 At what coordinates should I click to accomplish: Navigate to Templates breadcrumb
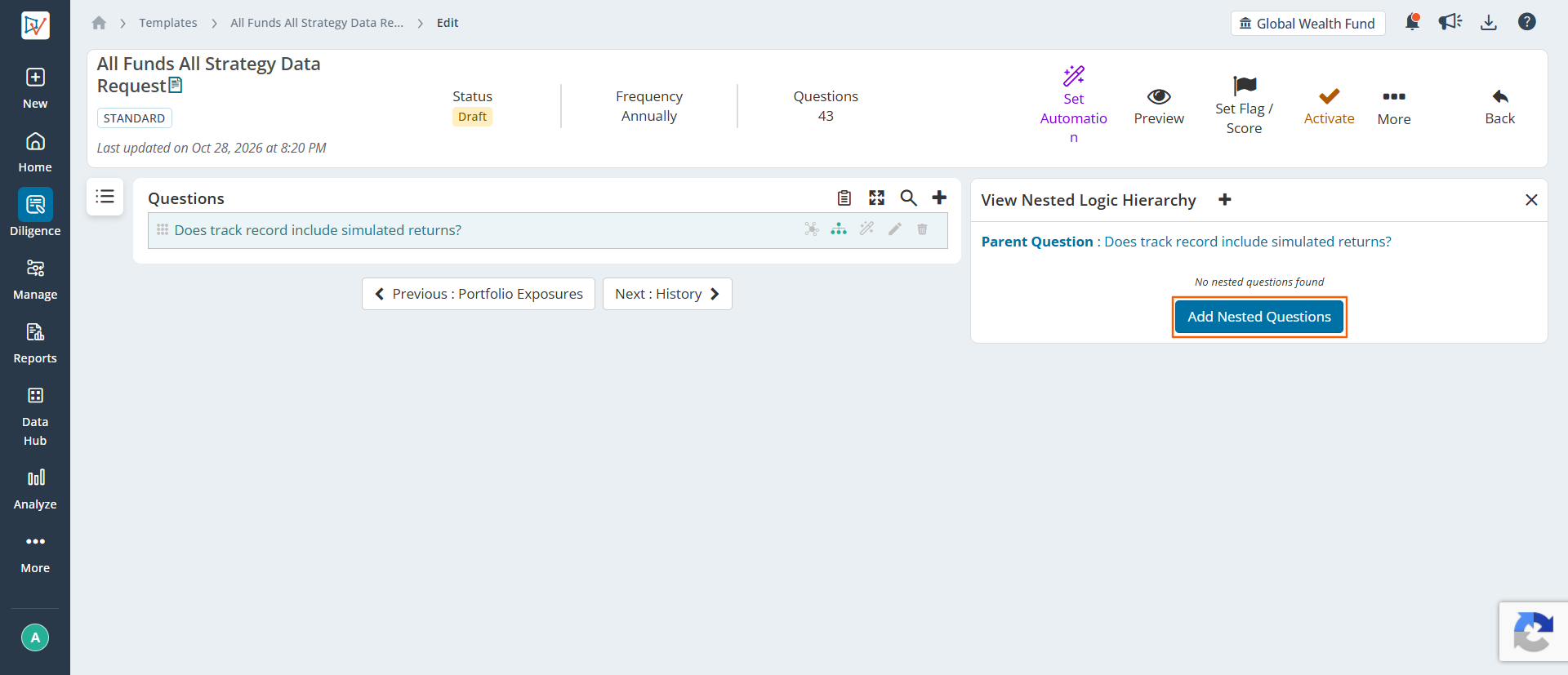(168, 23)
